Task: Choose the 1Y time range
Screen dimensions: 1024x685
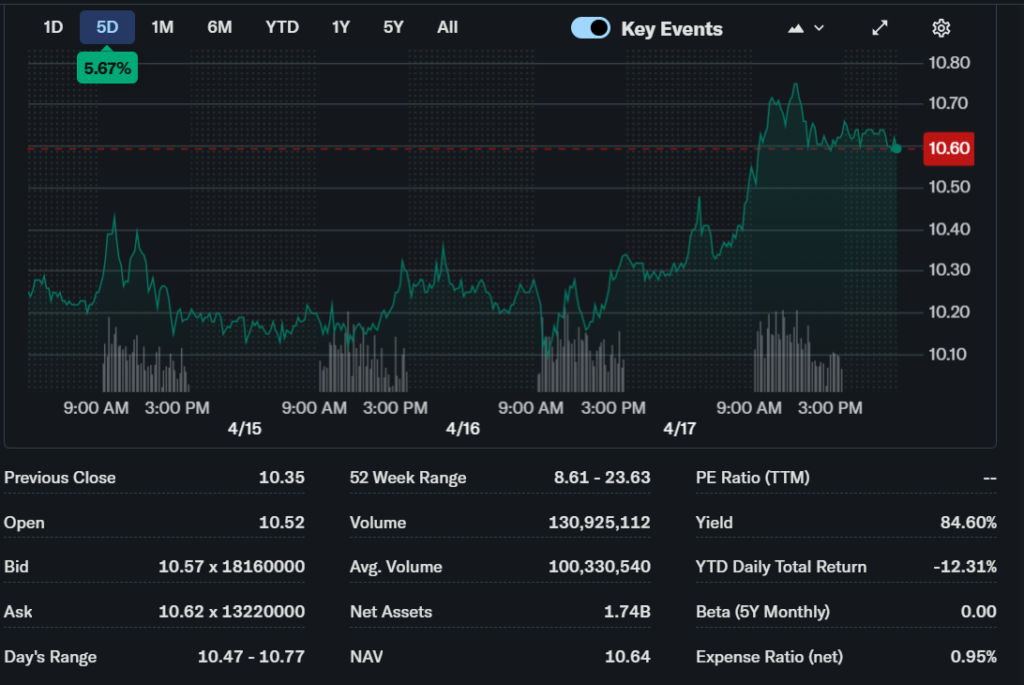Action: point(341,27)
